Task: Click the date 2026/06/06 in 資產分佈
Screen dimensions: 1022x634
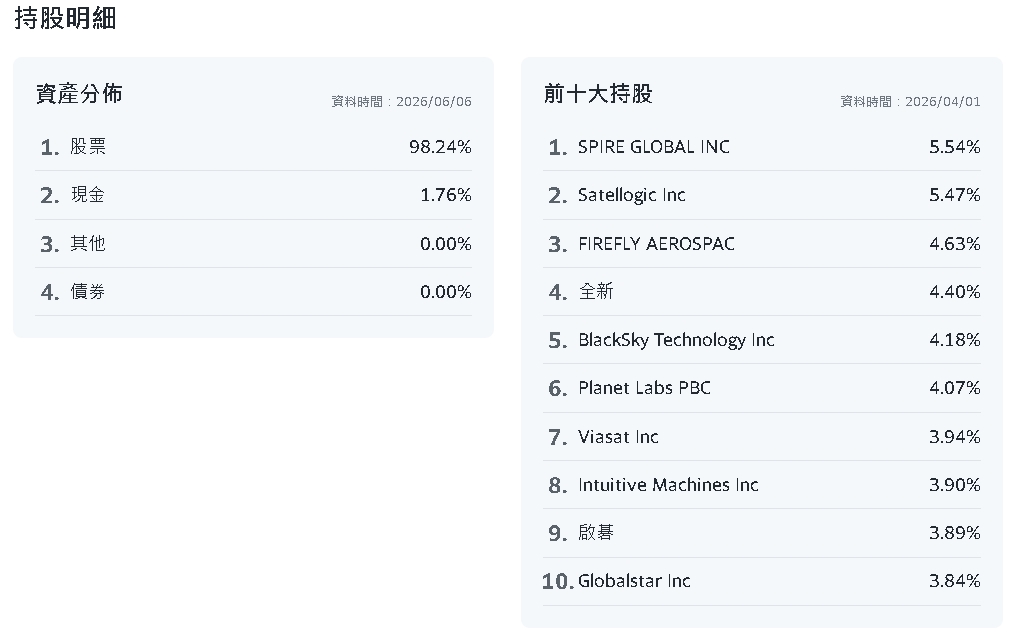Action: 433,102
